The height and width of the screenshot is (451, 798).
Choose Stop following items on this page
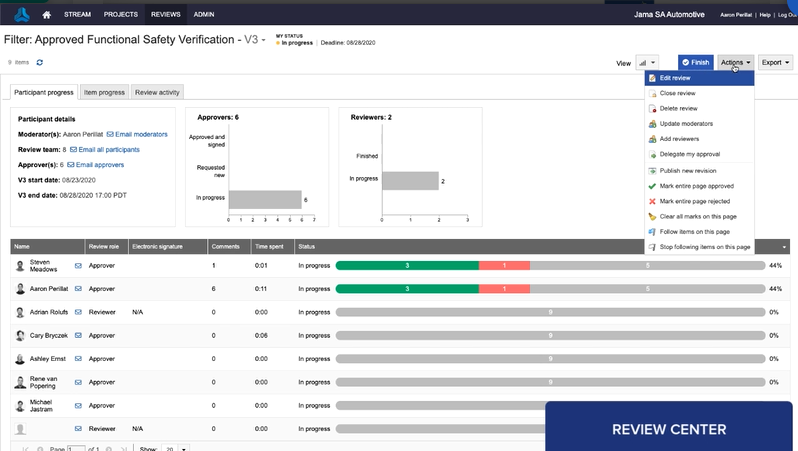(699, 247)
